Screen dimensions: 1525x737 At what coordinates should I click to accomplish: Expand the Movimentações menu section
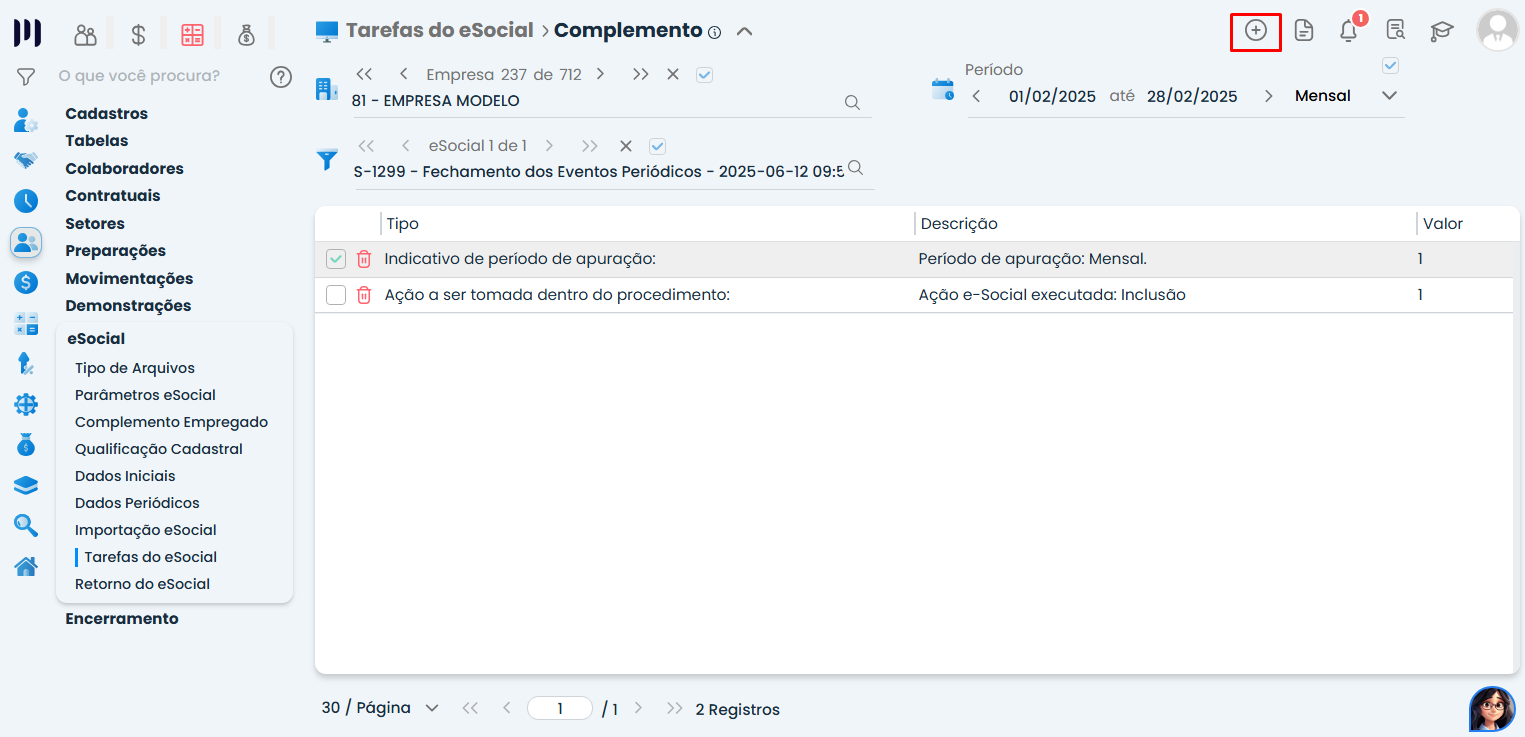129,279
